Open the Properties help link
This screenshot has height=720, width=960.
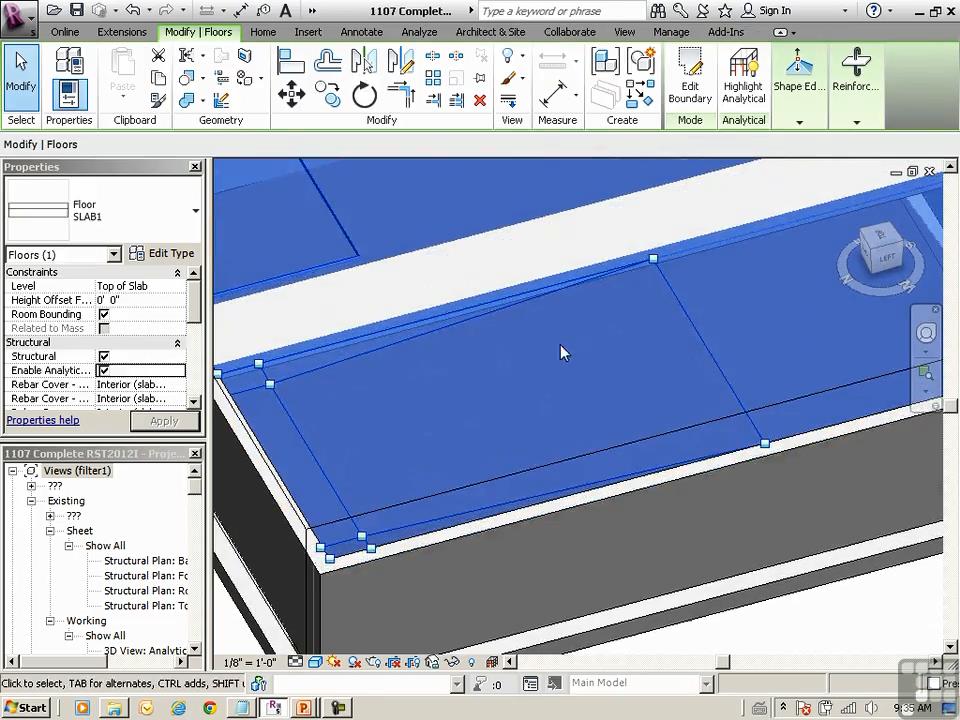click(x=43, y=420)
